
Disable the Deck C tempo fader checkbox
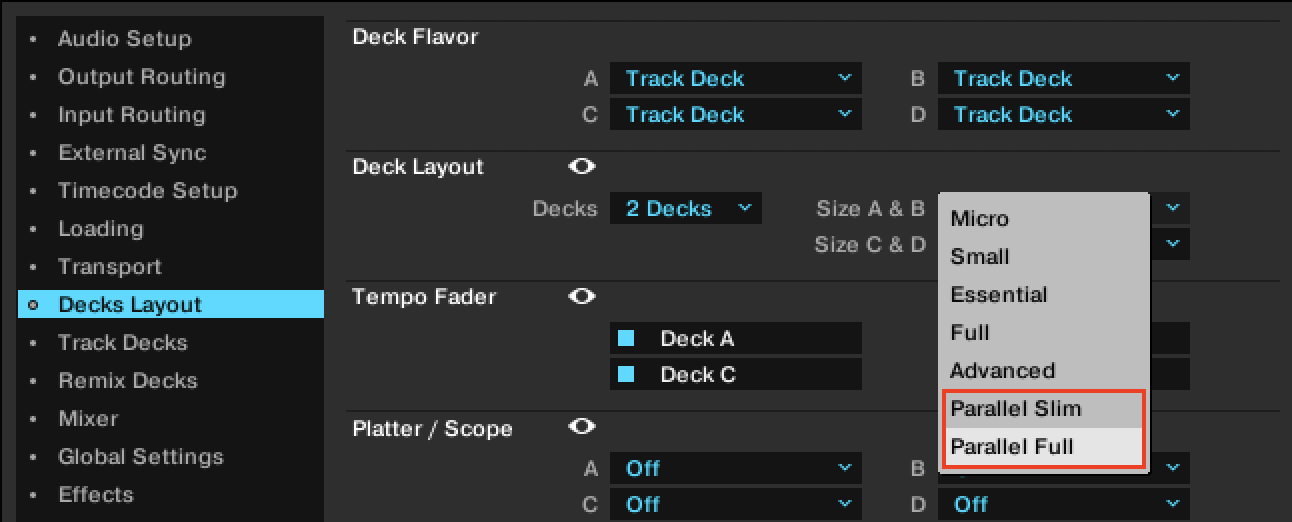pos(627,375)
